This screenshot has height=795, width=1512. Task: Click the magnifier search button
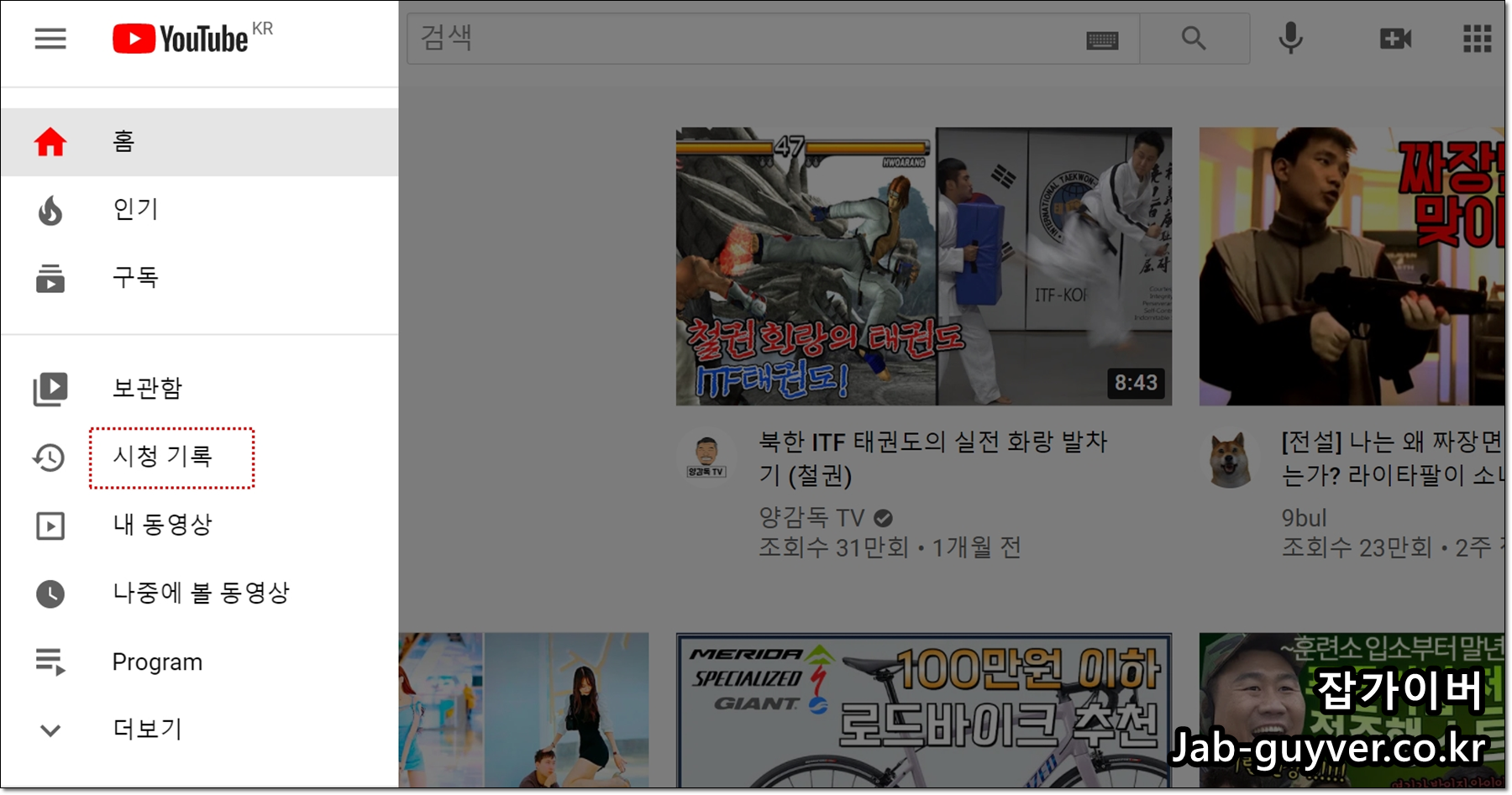1194,39
